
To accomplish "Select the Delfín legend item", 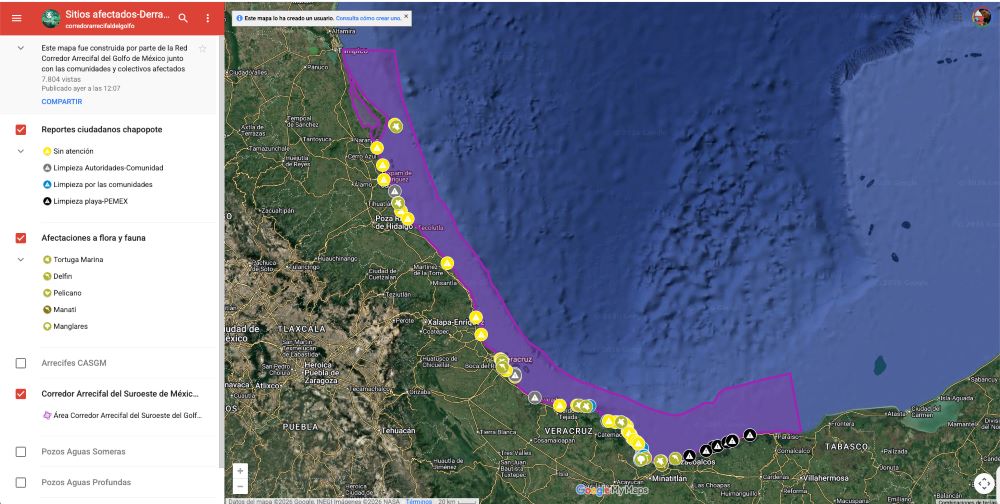I will click(x=57, y=276).
